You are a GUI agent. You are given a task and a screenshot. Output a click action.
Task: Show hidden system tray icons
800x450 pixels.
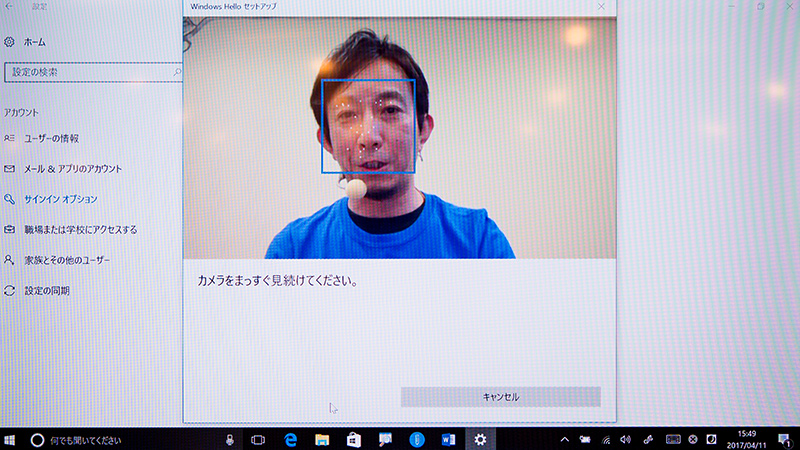point(564,440)
